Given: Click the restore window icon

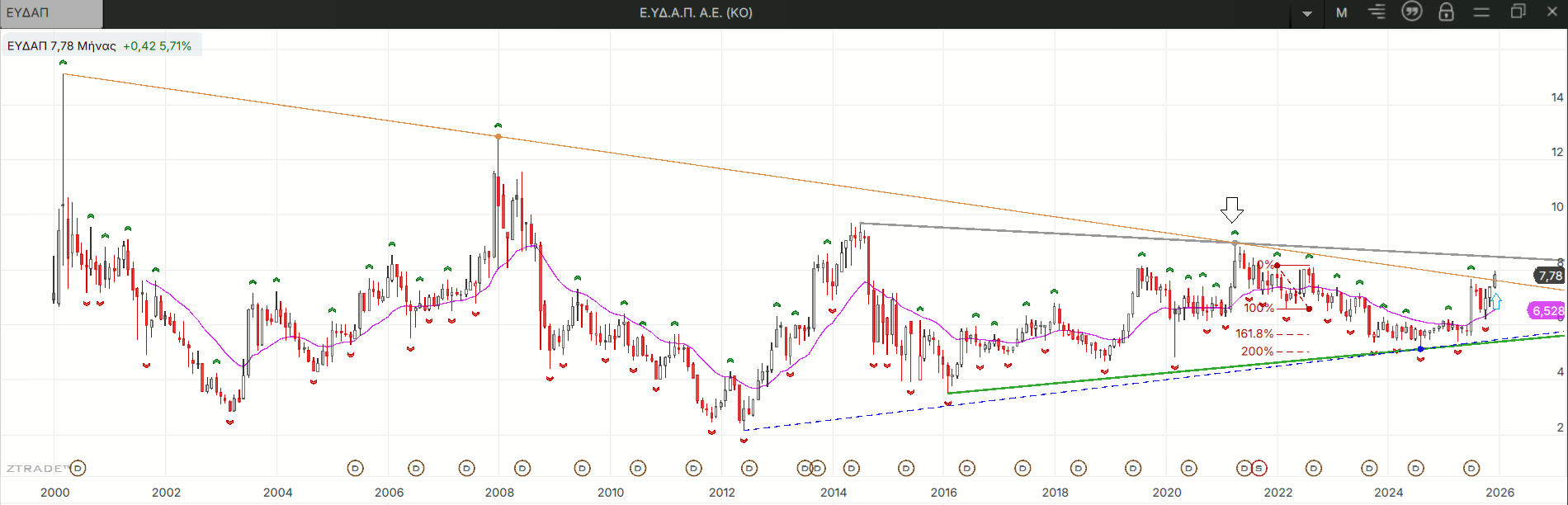Looking at the screenshot, I should pyautogui.click(x=1518, y=12).
